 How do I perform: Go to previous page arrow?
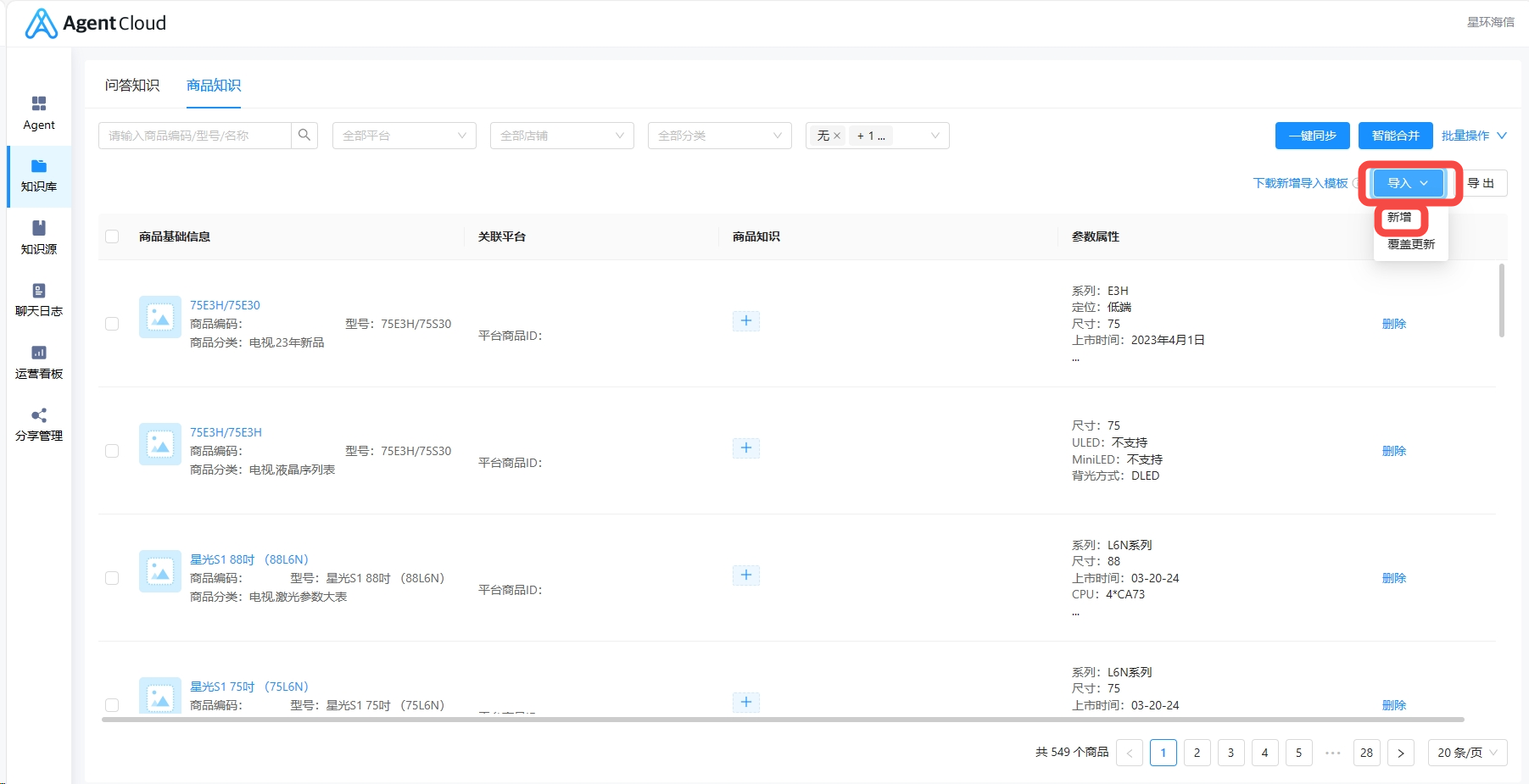[1130, 753]
